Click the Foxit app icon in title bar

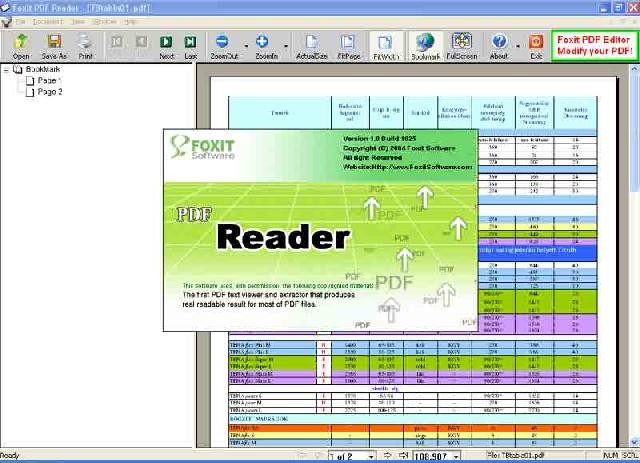click(5, 7)
